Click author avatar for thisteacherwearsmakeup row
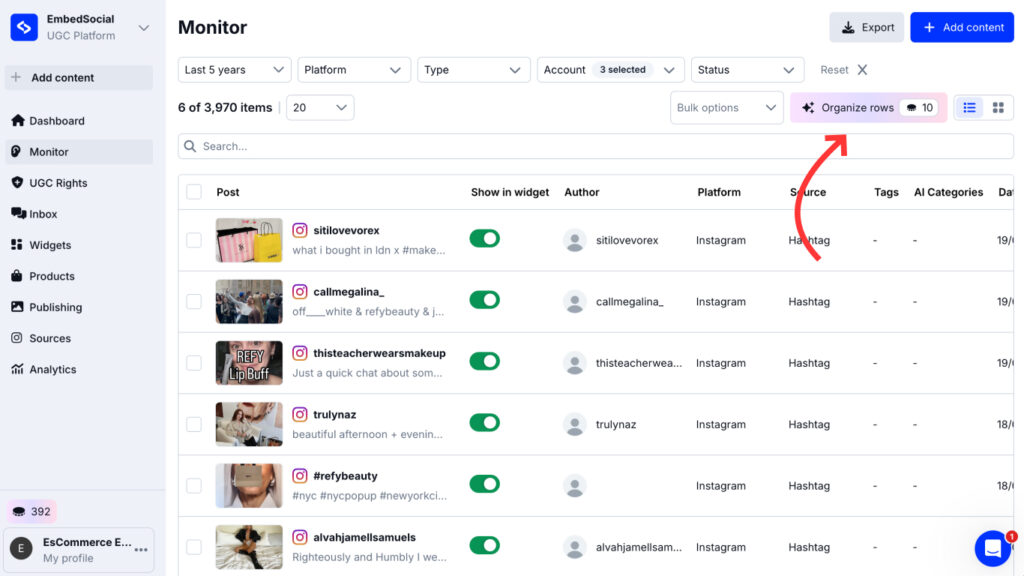1024x576 pixels. click(575, 363)
